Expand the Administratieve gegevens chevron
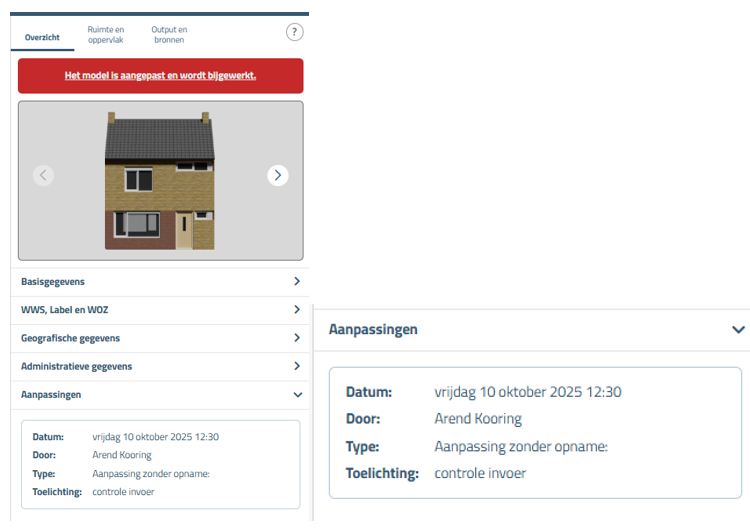This screenshot has height=529, width=750. point(297,366)
